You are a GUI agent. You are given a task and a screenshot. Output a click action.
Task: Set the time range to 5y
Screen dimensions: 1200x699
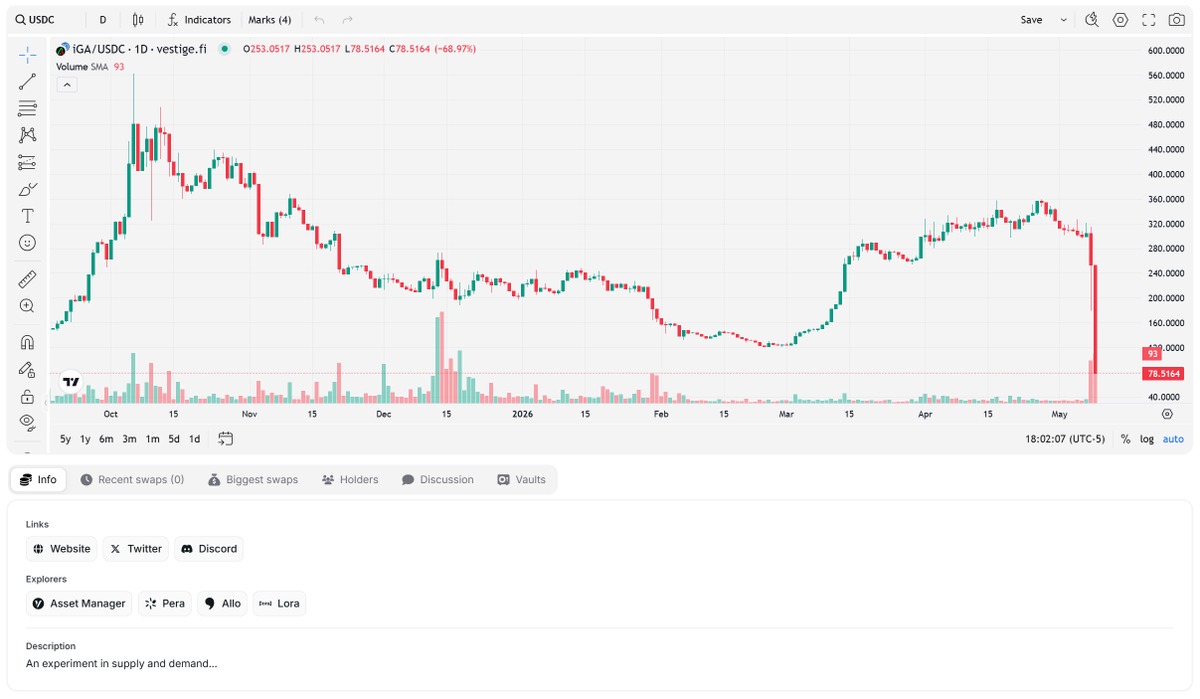tap(65, 439)
